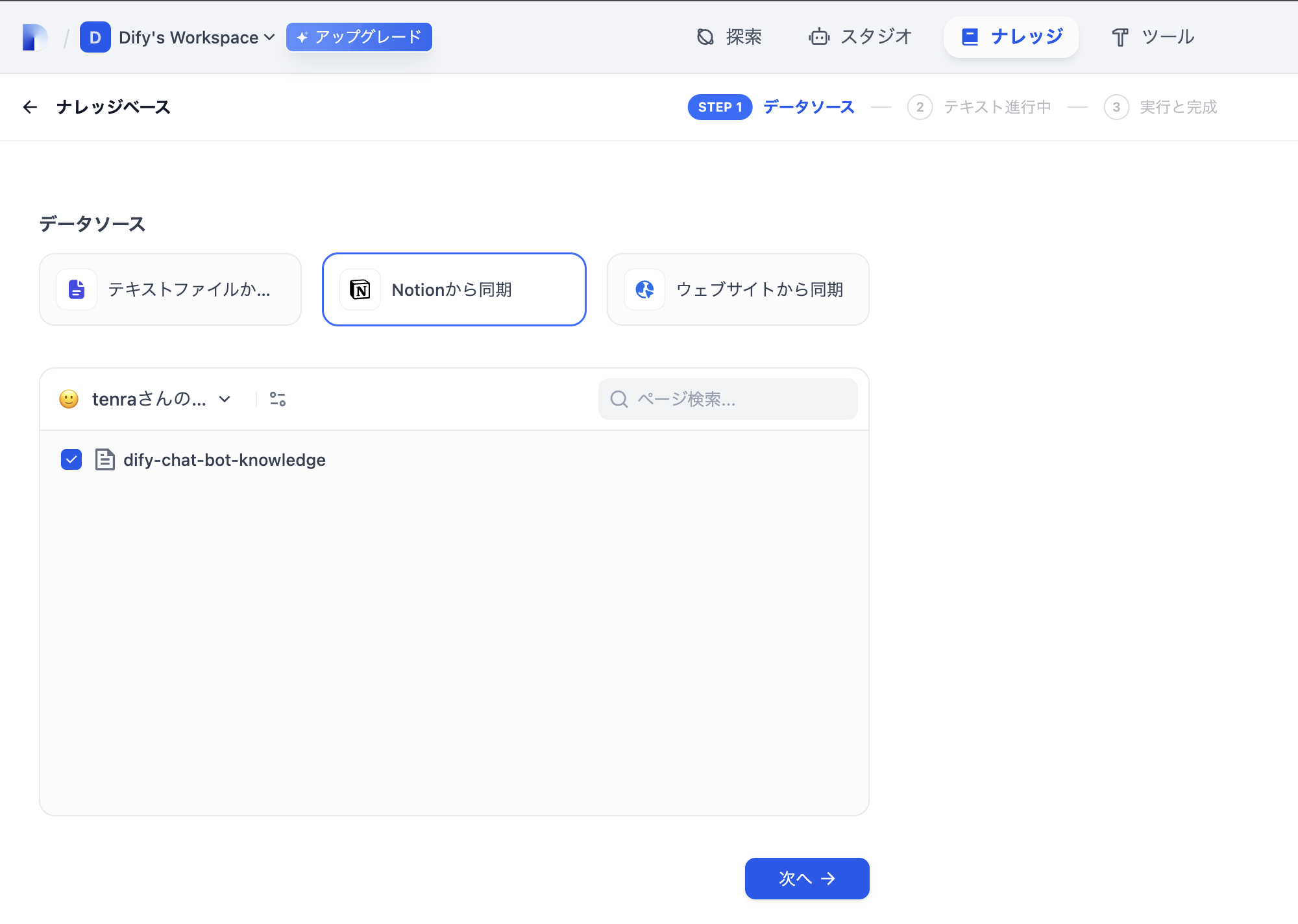Click the blue D workspace avatar
1298x924 pixels.
[x=95, y=37]
